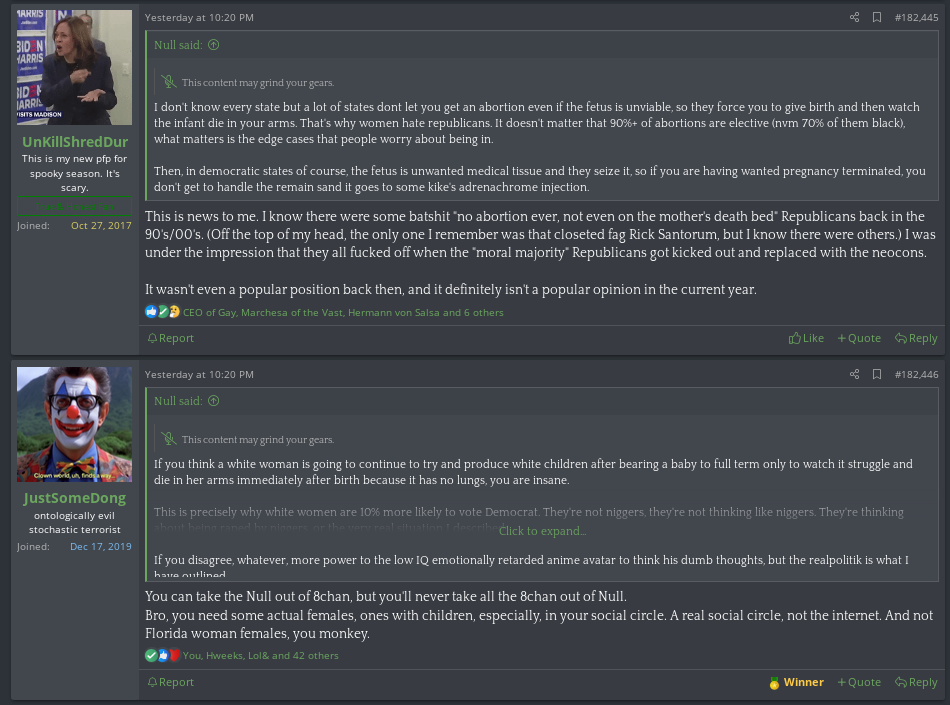Click share icon on post #182,445
The image size is (950, 705).
[854, 17]
